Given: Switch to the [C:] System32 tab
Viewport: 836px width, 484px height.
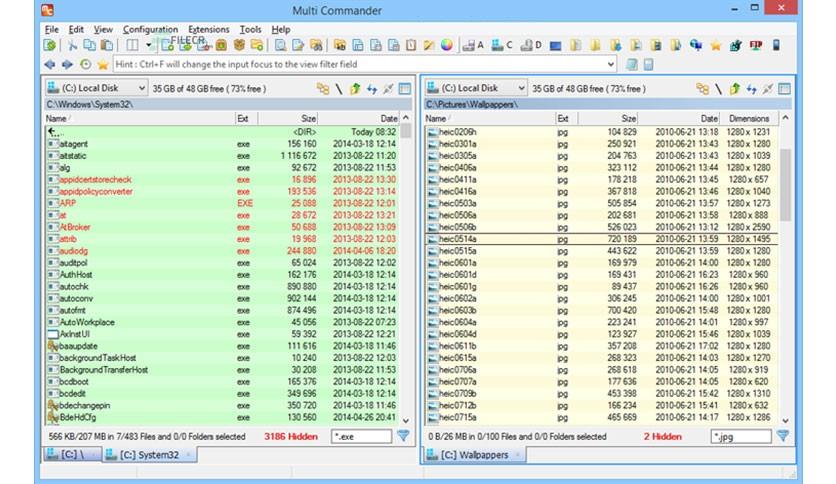Looking at the screenshot, I should pyautogui.click(x=149, y=455).
